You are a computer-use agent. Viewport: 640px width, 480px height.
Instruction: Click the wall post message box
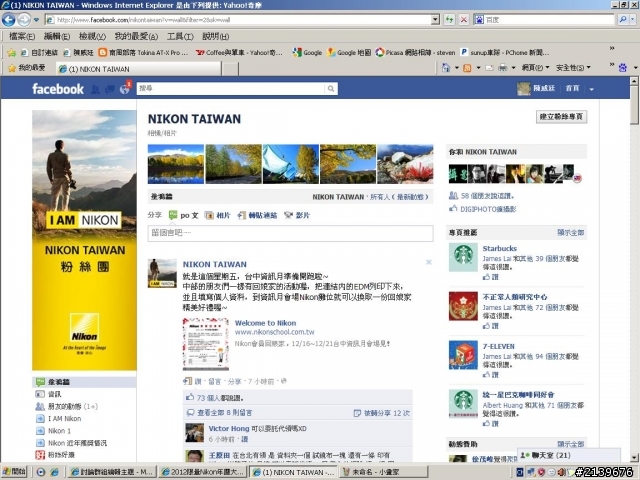point(290,233)
